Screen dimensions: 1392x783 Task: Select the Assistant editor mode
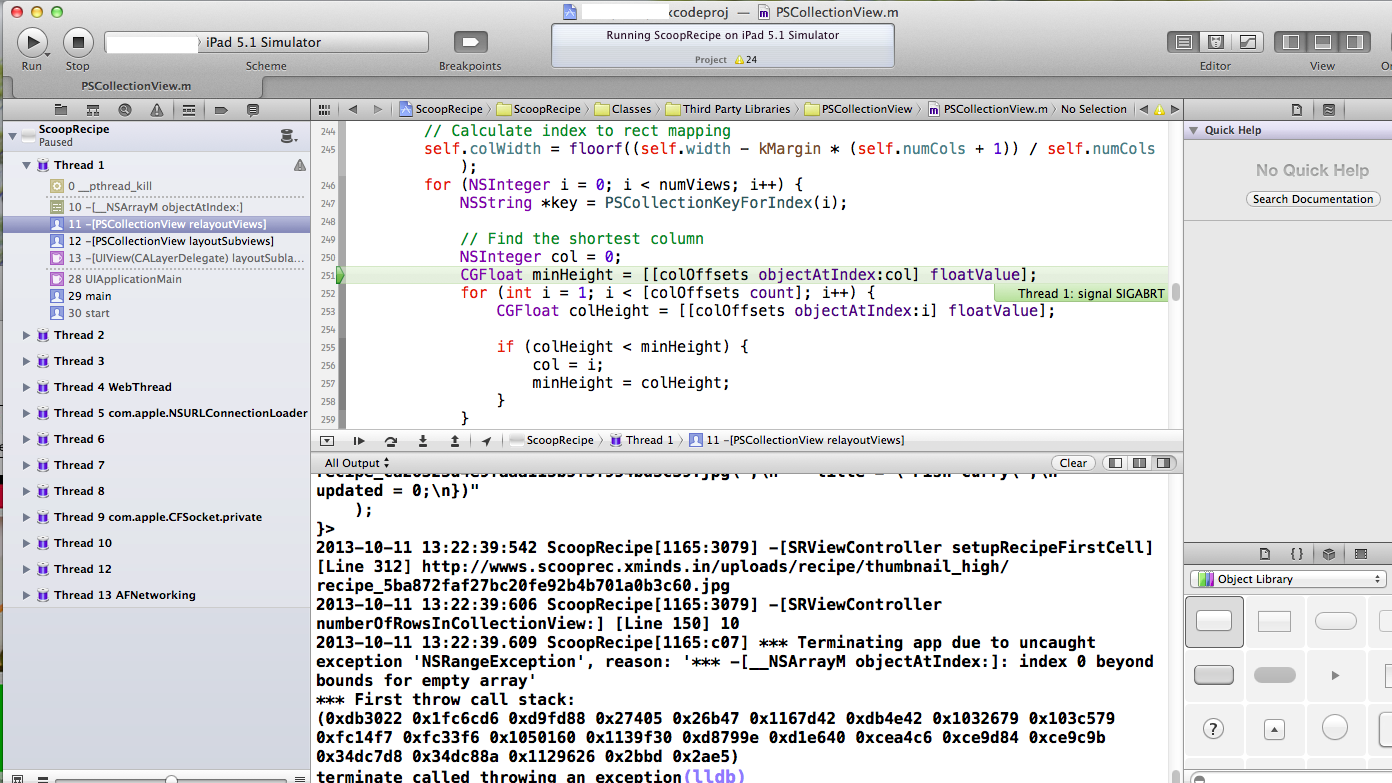1216,42
